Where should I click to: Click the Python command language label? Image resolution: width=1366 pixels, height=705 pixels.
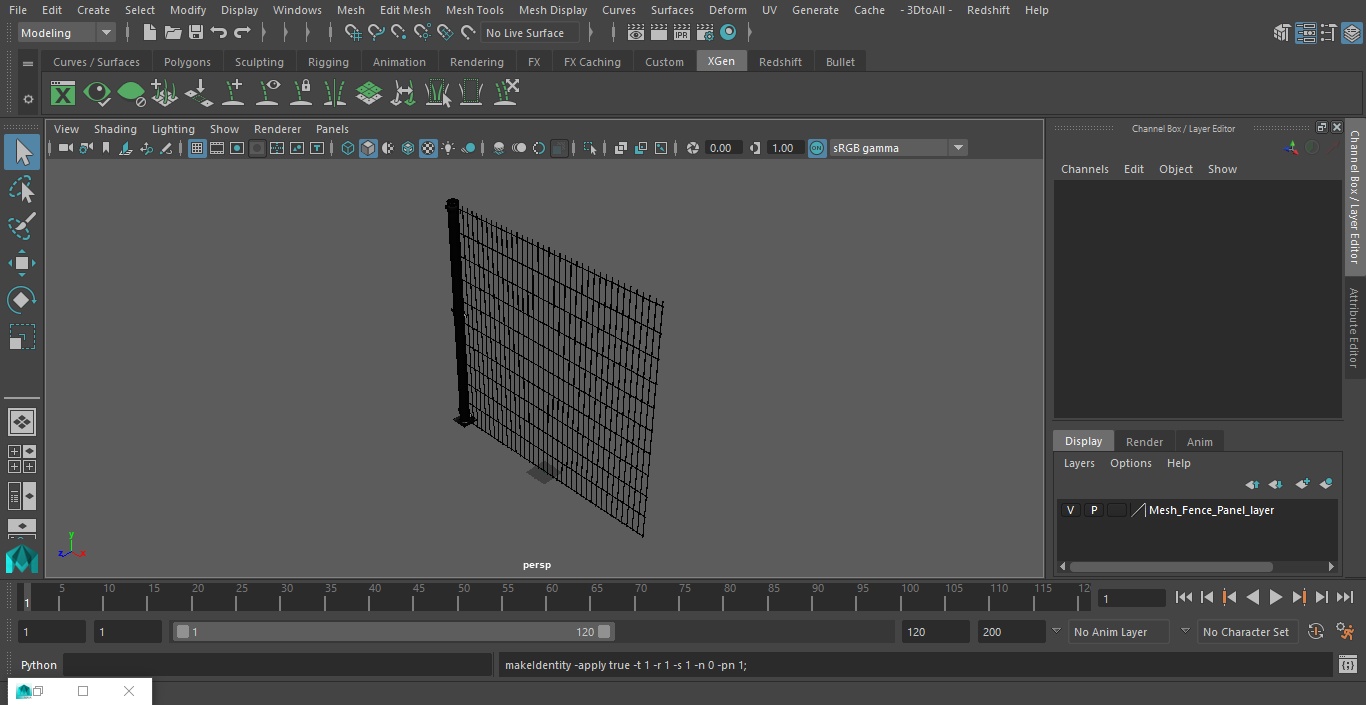click(39, 665)
